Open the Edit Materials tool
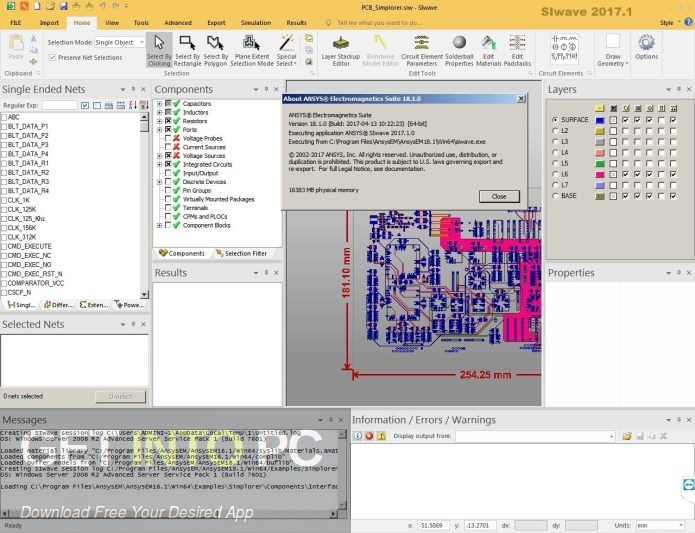Viewport: 695px width, 533px height. (x=488, y=50)
